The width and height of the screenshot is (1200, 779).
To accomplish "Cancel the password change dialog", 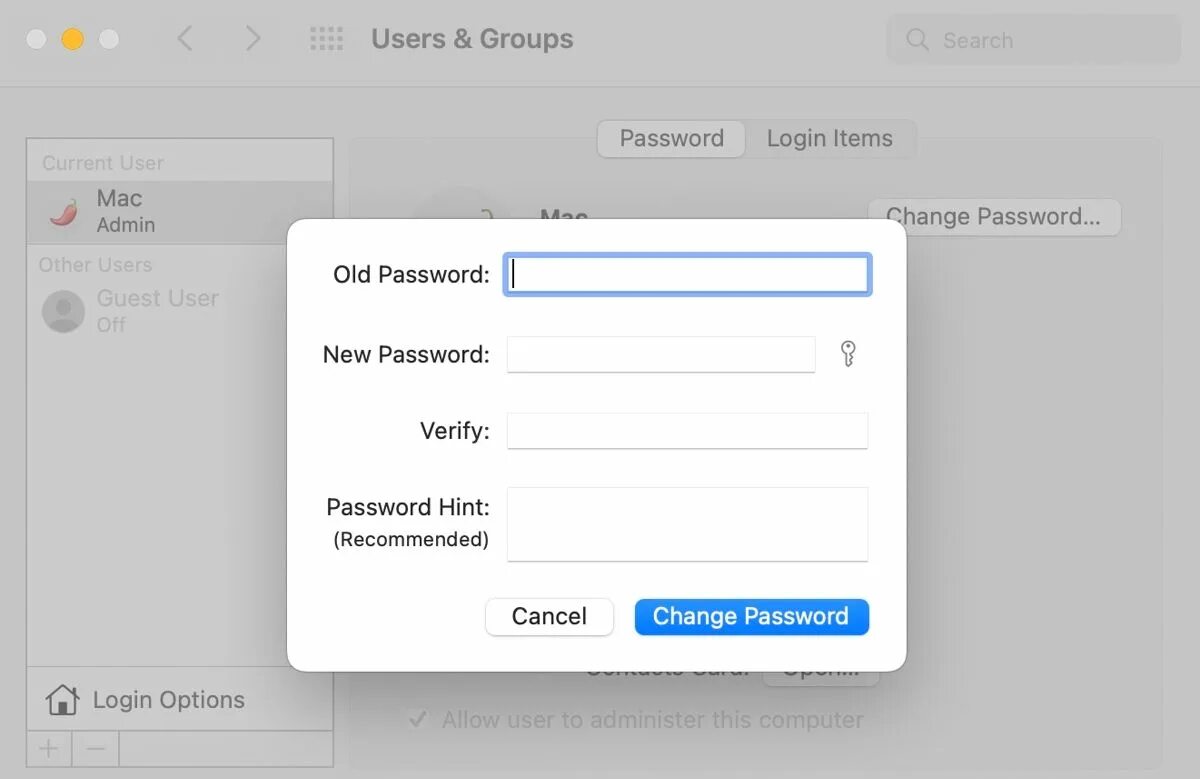I will 549,616.
